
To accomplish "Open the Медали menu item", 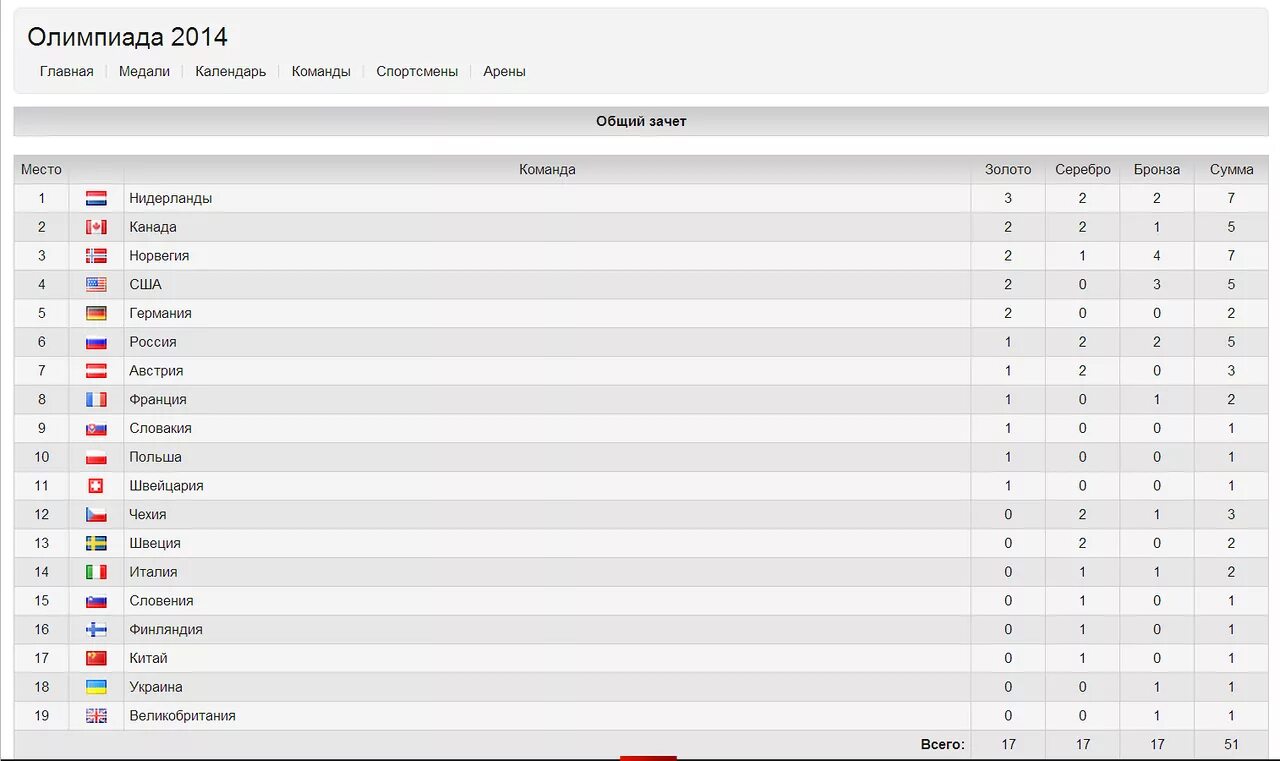I will pyautogui.click(x=144, y=71).
